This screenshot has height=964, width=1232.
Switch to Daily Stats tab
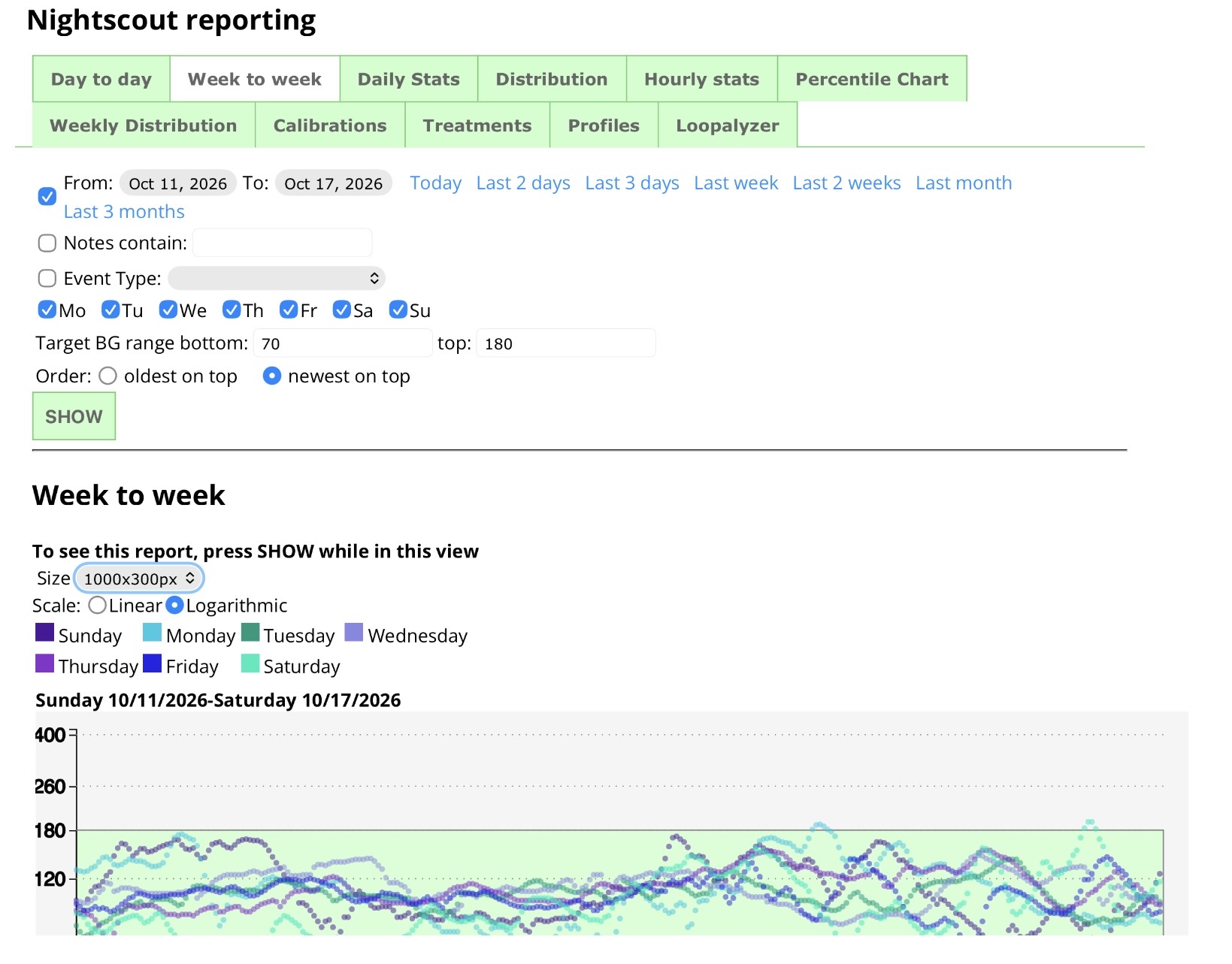409,79
